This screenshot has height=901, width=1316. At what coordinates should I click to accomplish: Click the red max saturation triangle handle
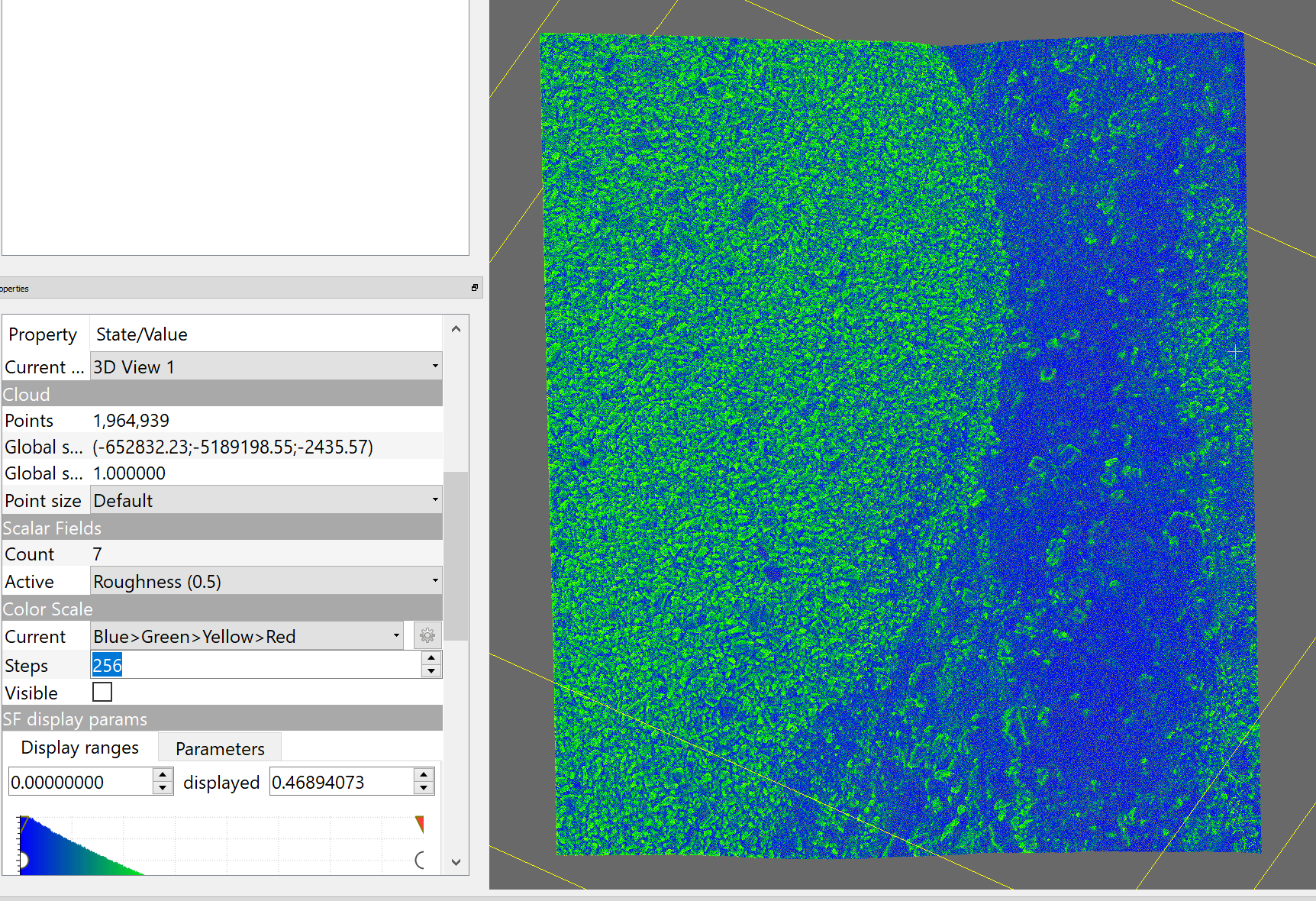(419, 823)
